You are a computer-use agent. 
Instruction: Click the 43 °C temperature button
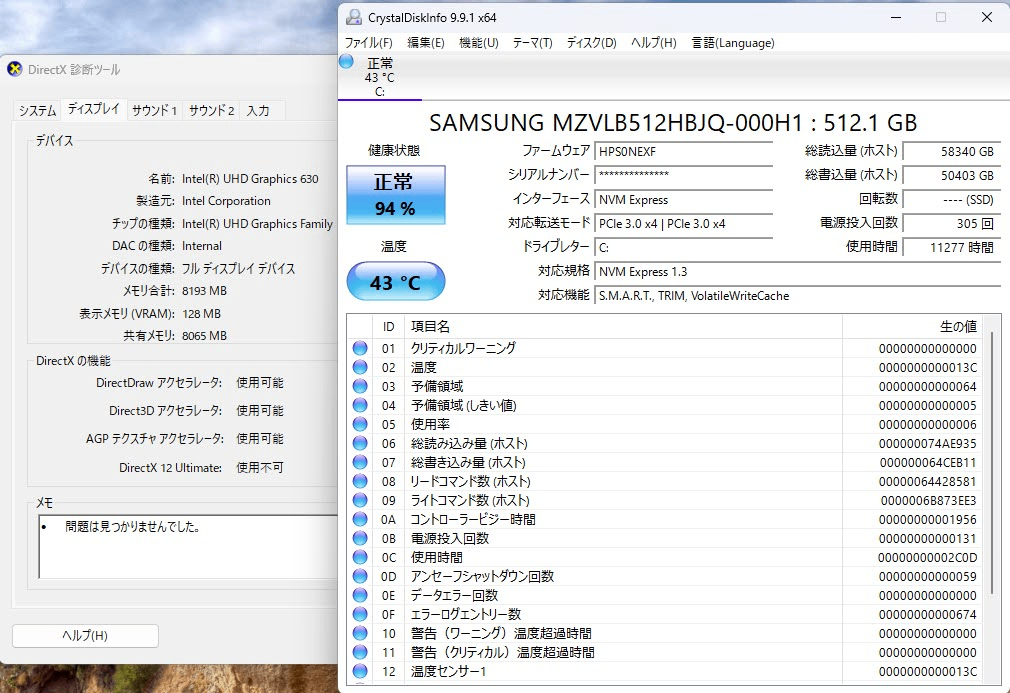tap(395, 281)
